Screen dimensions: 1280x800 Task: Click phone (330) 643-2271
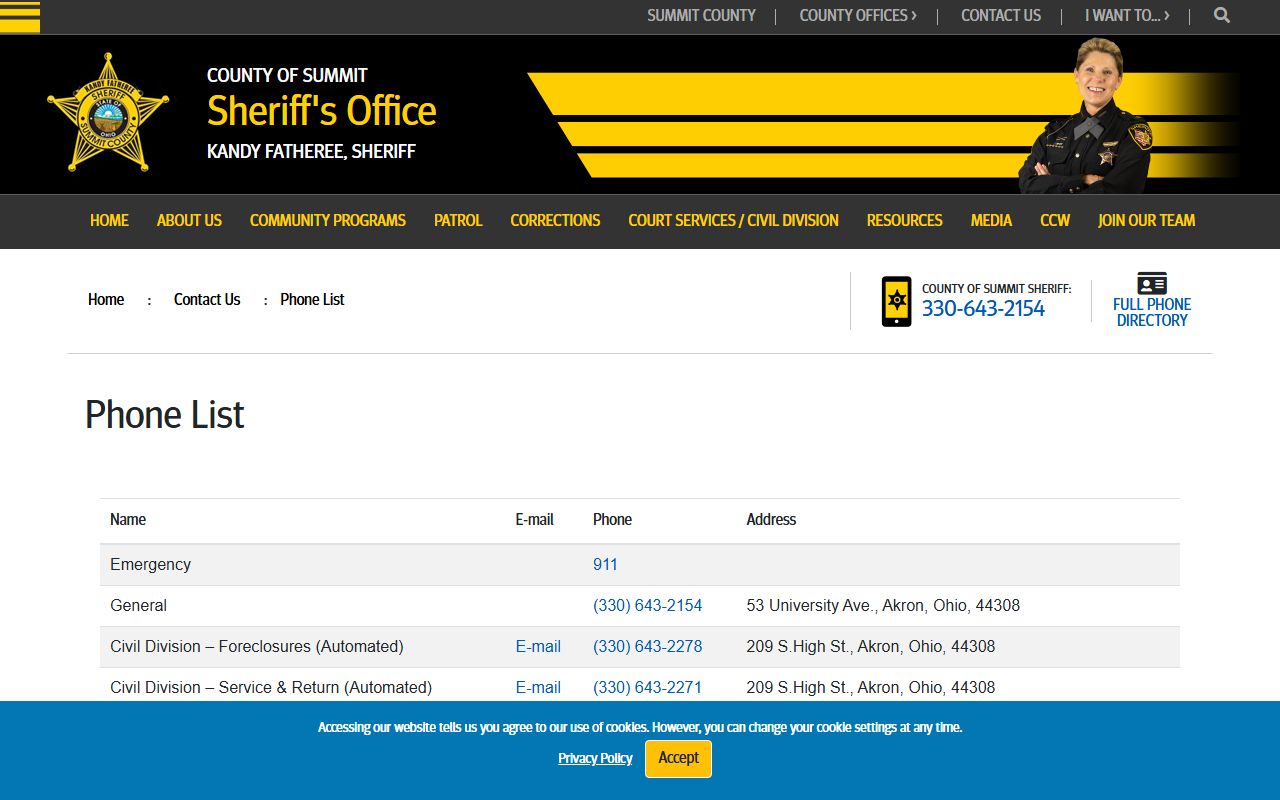point(647,687)
